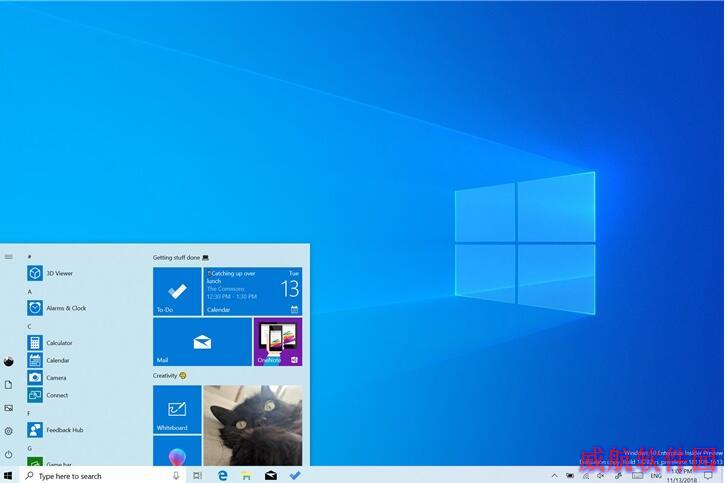Open the Calendar live tile
The width and height of the screenshot is (725, 483).
pos(252,292)
